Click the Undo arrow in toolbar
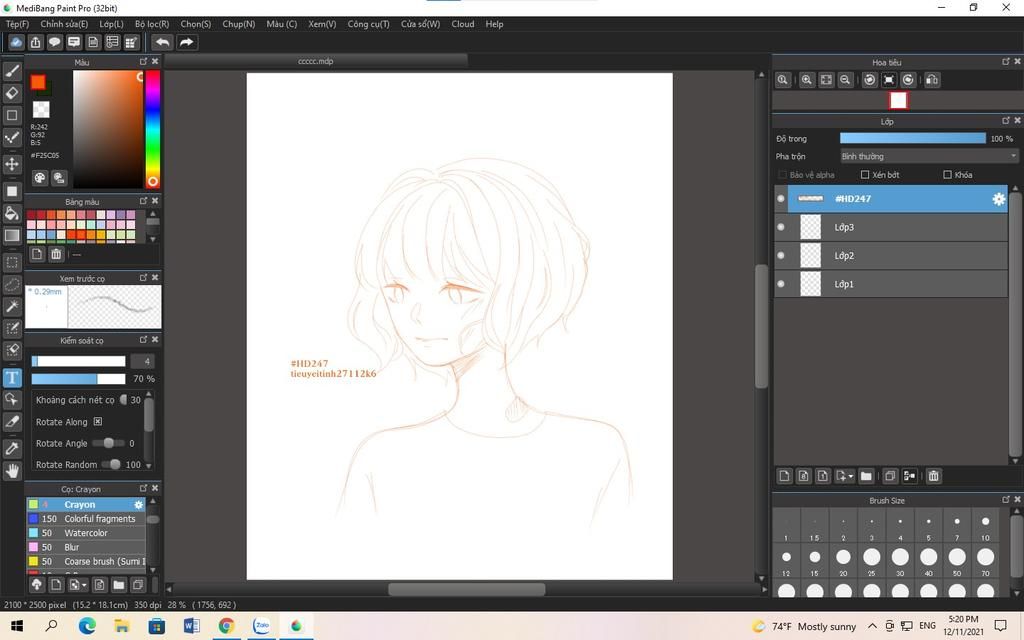Screen dimensions: 1024x640 click(x=163, y=42)
